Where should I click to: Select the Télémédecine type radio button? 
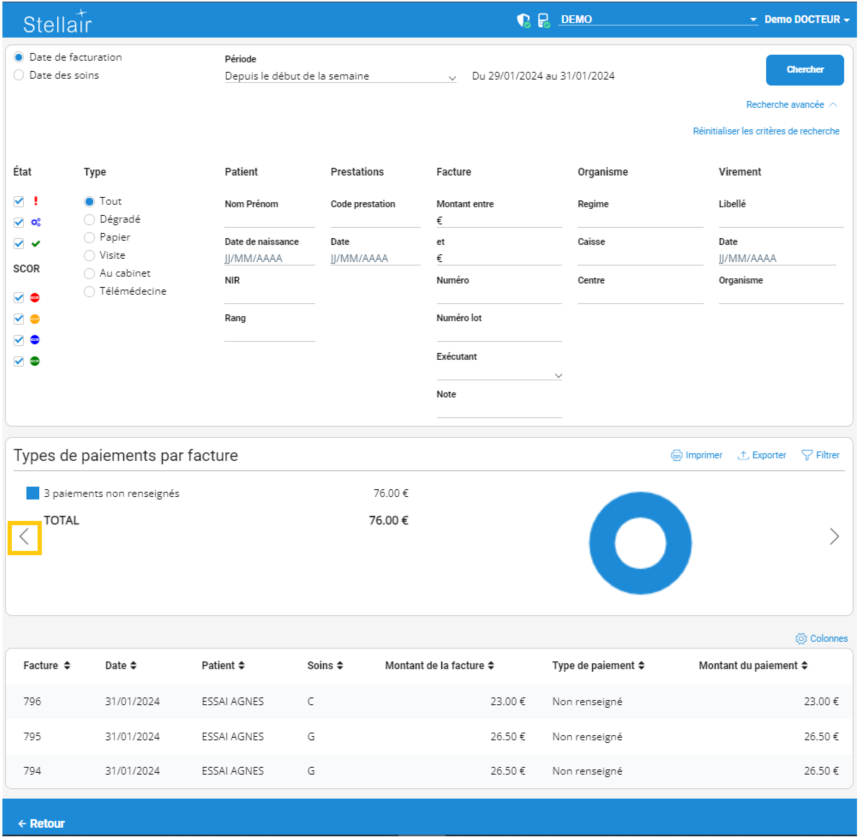point(90,291)
